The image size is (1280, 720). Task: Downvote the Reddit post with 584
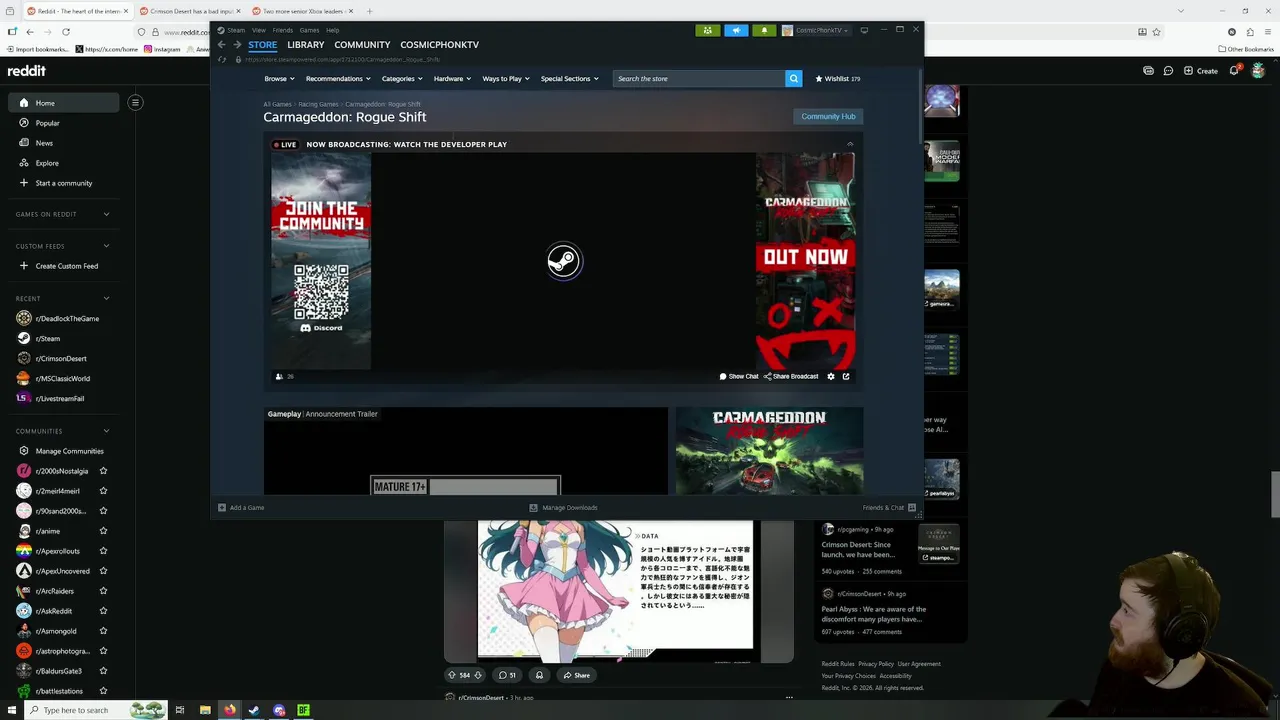[x=478, y=675]
